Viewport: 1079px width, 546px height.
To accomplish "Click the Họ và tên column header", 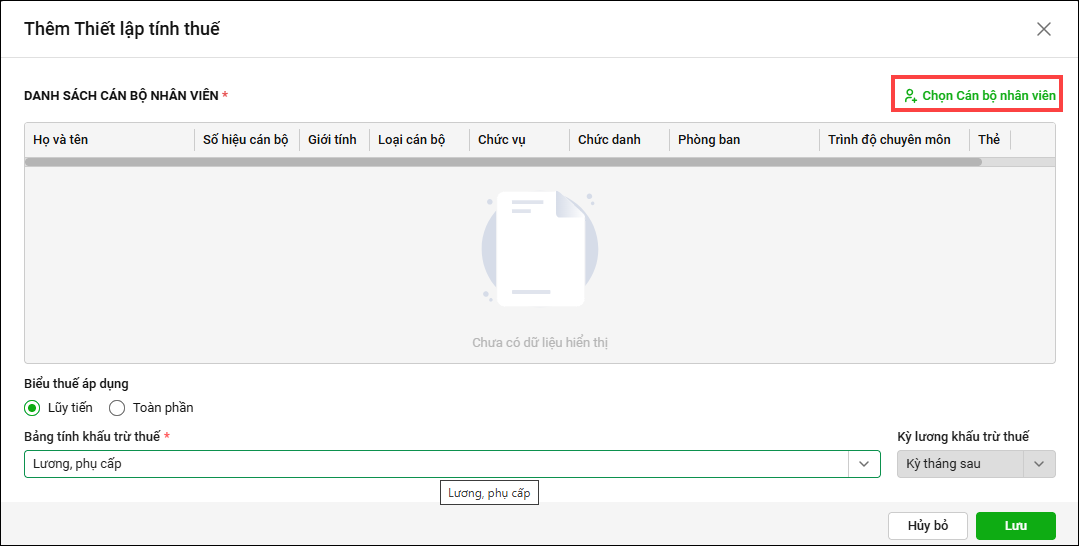I will click(61, 140).
